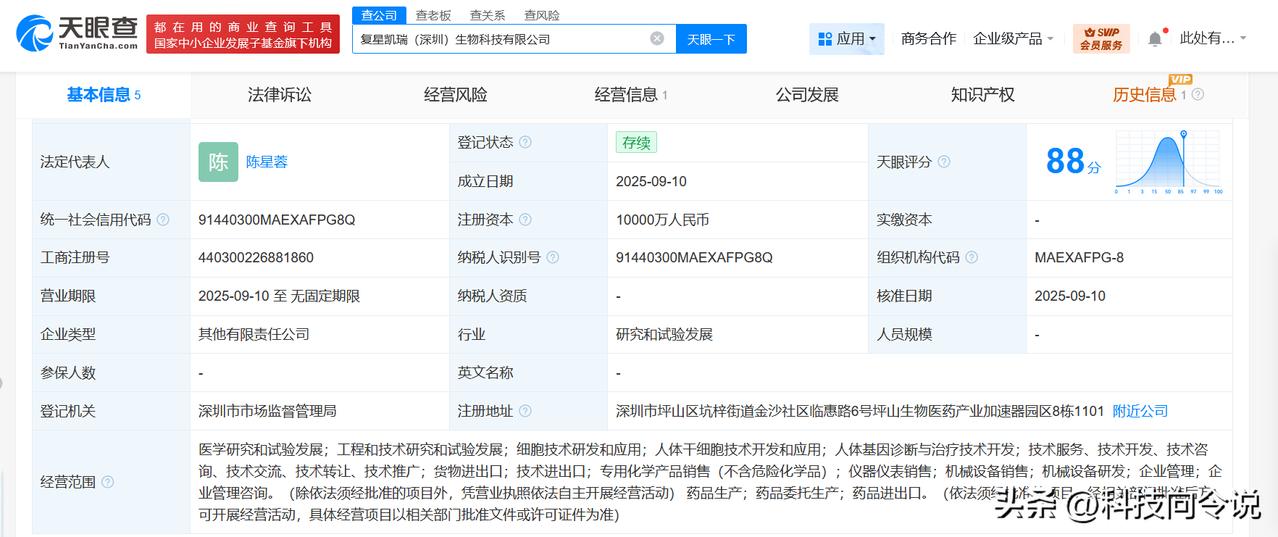Open the 经营风险 tab

pos(456,95)
